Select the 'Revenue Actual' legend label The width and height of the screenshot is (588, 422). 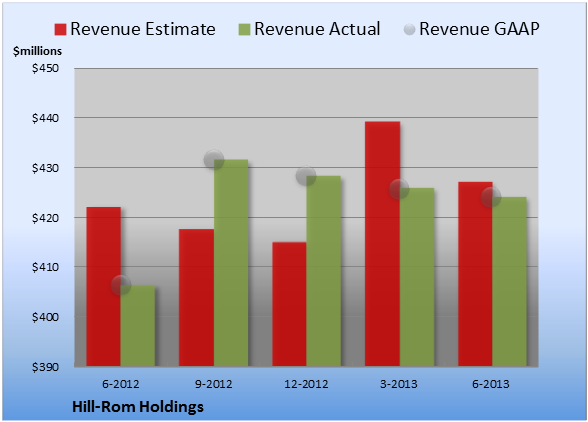317,29
